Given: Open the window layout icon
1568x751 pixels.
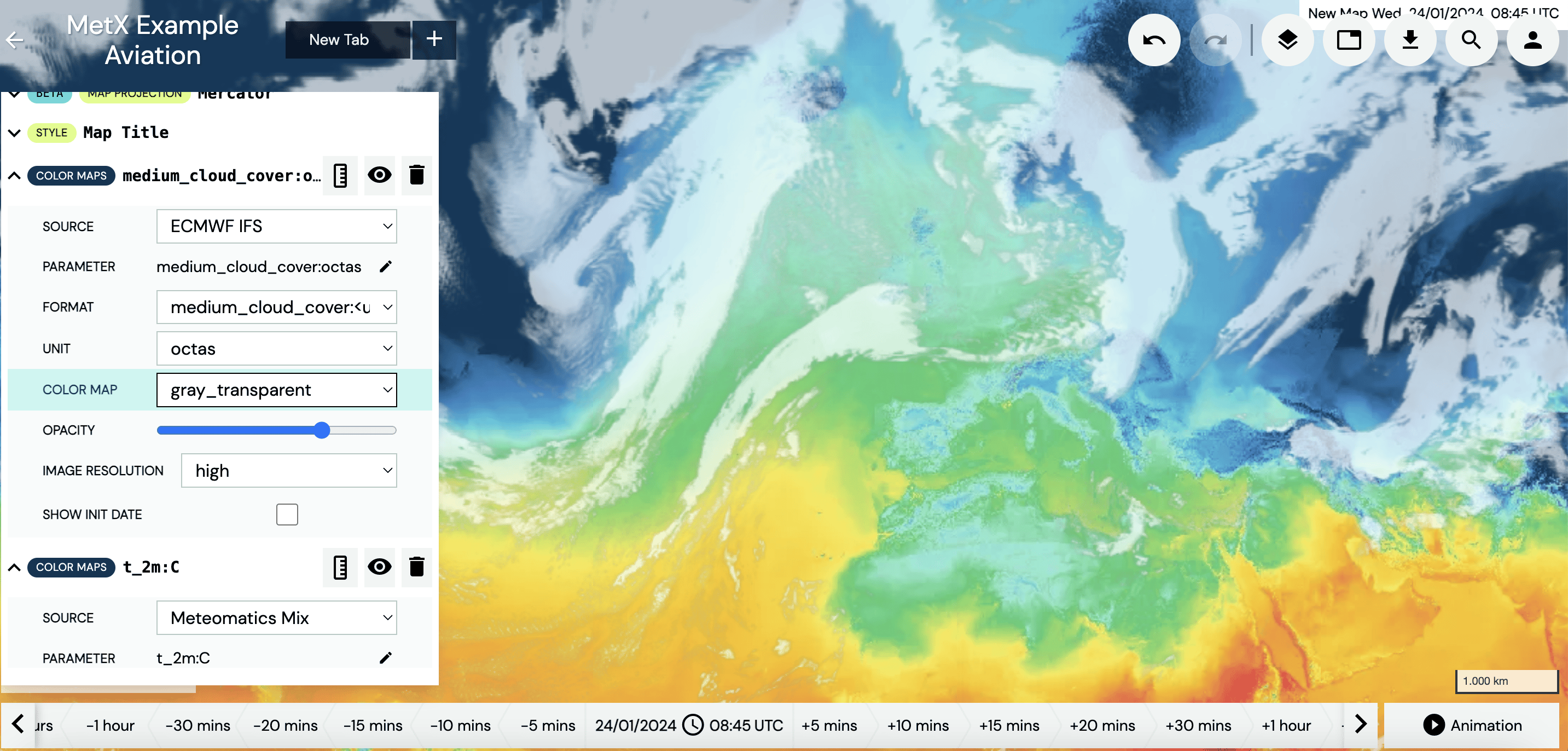Looking at the screenshot, I should 1349,40.
